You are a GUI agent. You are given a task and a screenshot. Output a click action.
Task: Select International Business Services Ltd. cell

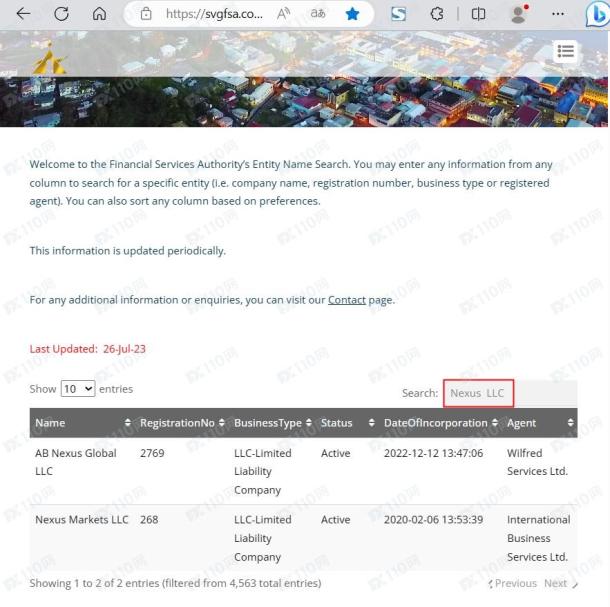pyautogui.click(x=538, y=538)
